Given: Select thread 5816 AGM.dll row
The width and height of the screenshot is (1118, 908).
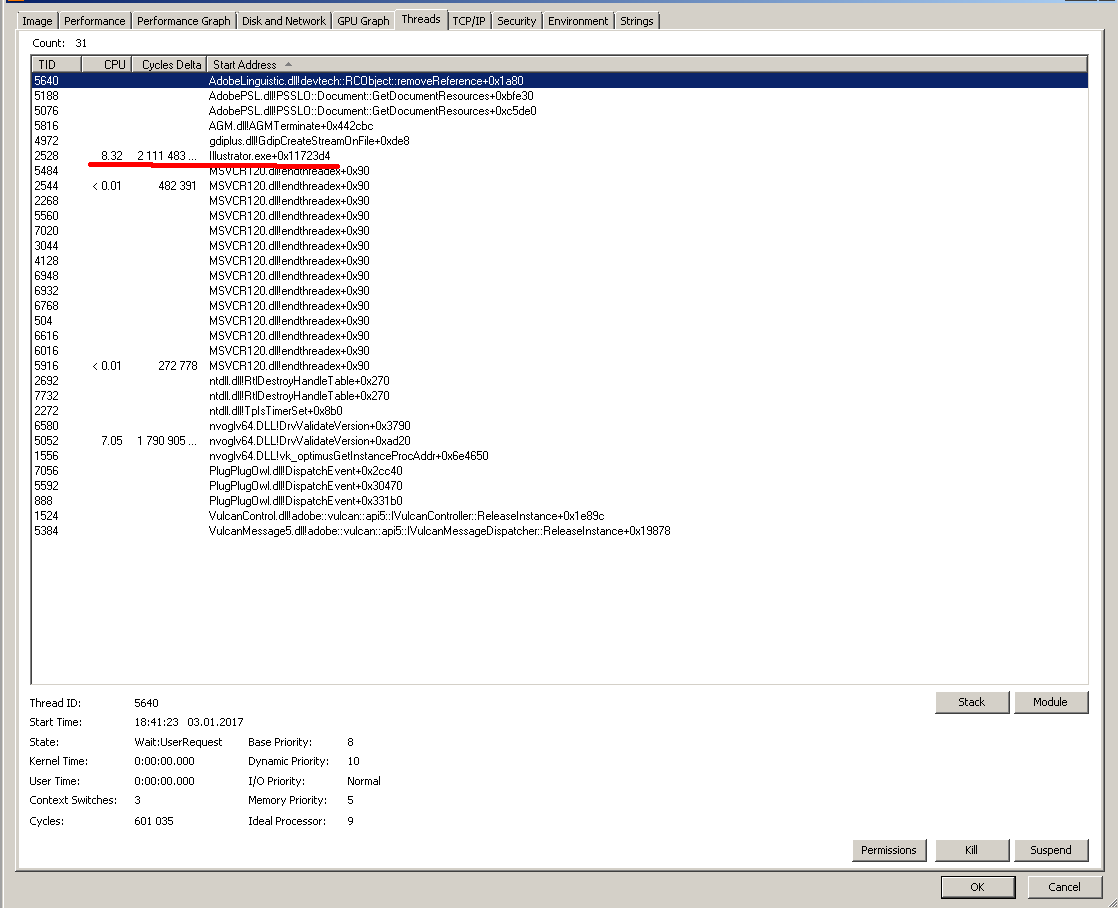Looking at the screenshot, I should click(560, 126).
